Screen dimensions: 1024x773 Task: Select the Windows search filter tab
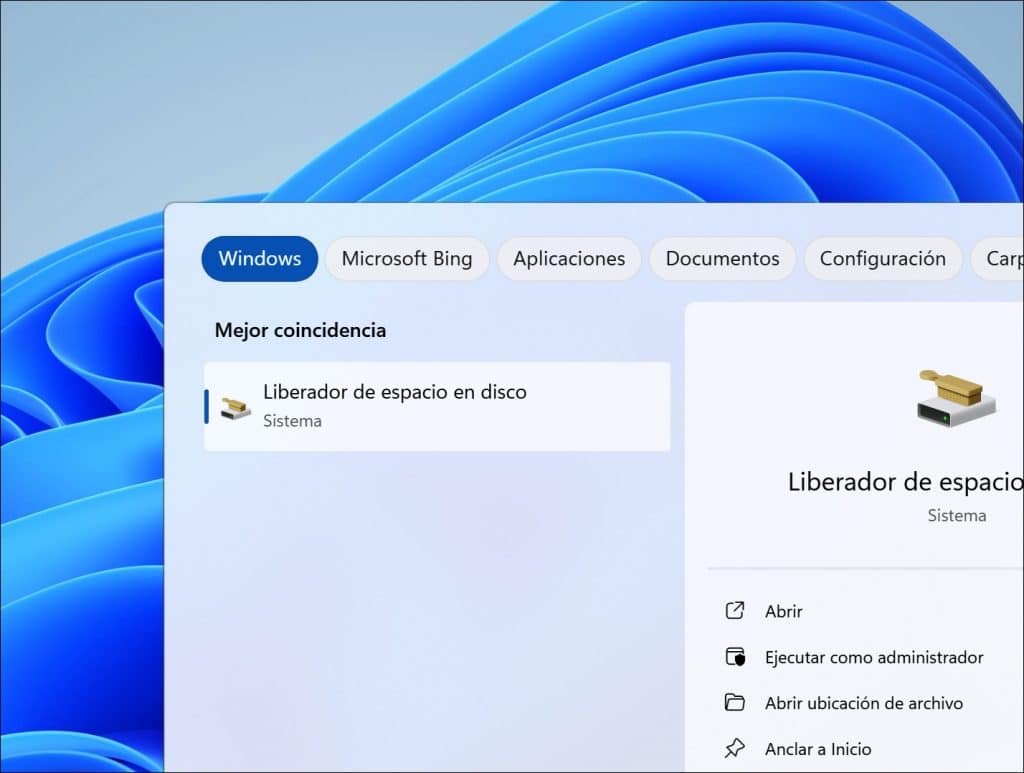click(x=259, y=259)
